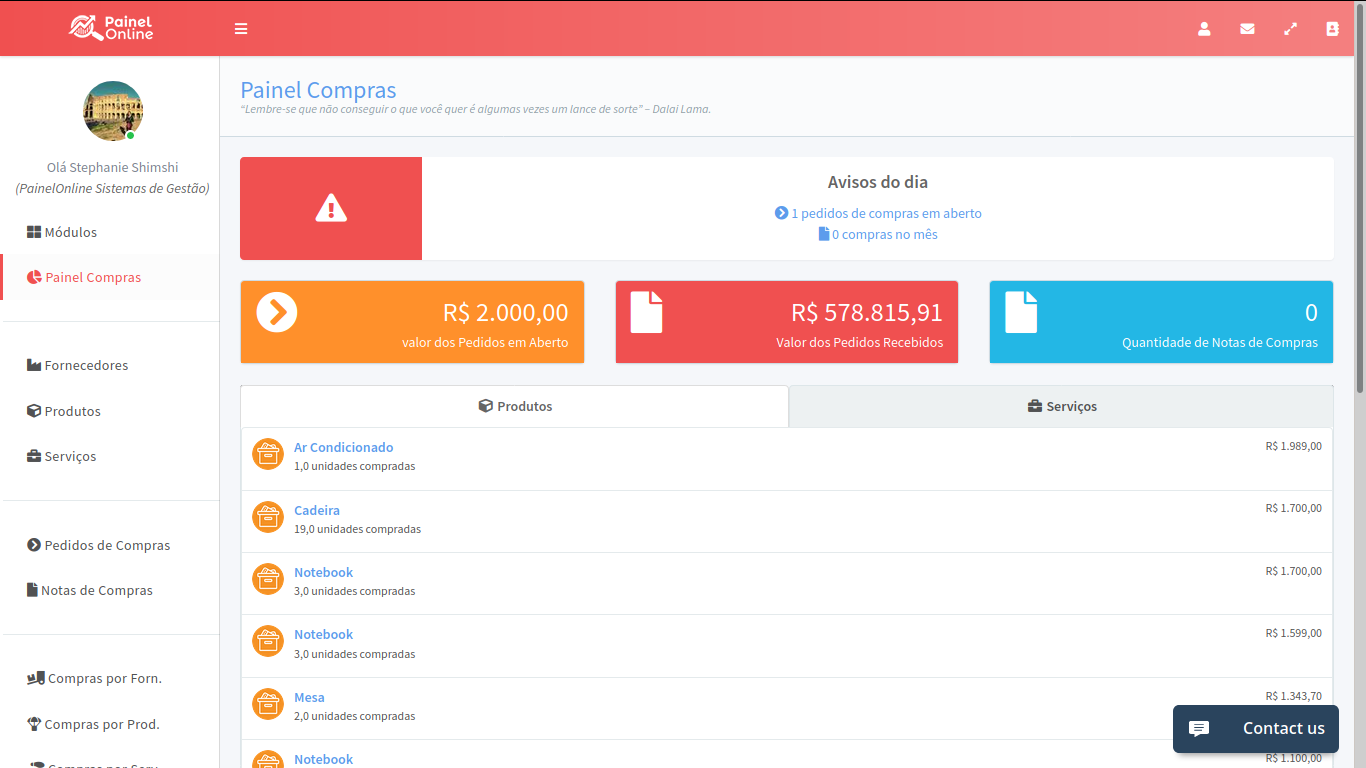Open the envelope messages icon

pyautogui.click(x=1247, y=29)
